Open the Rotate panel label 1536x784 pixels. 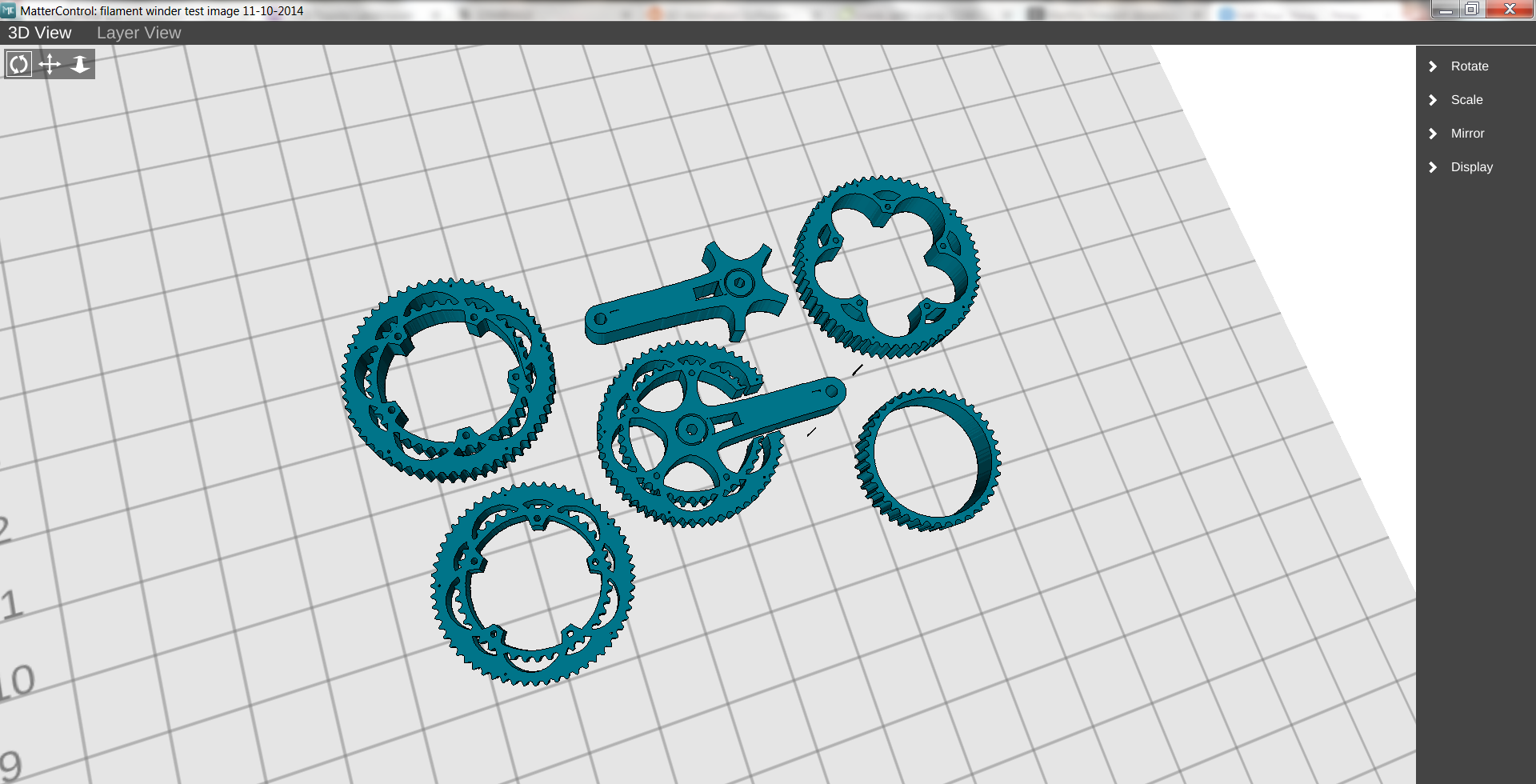point(1470,66)
